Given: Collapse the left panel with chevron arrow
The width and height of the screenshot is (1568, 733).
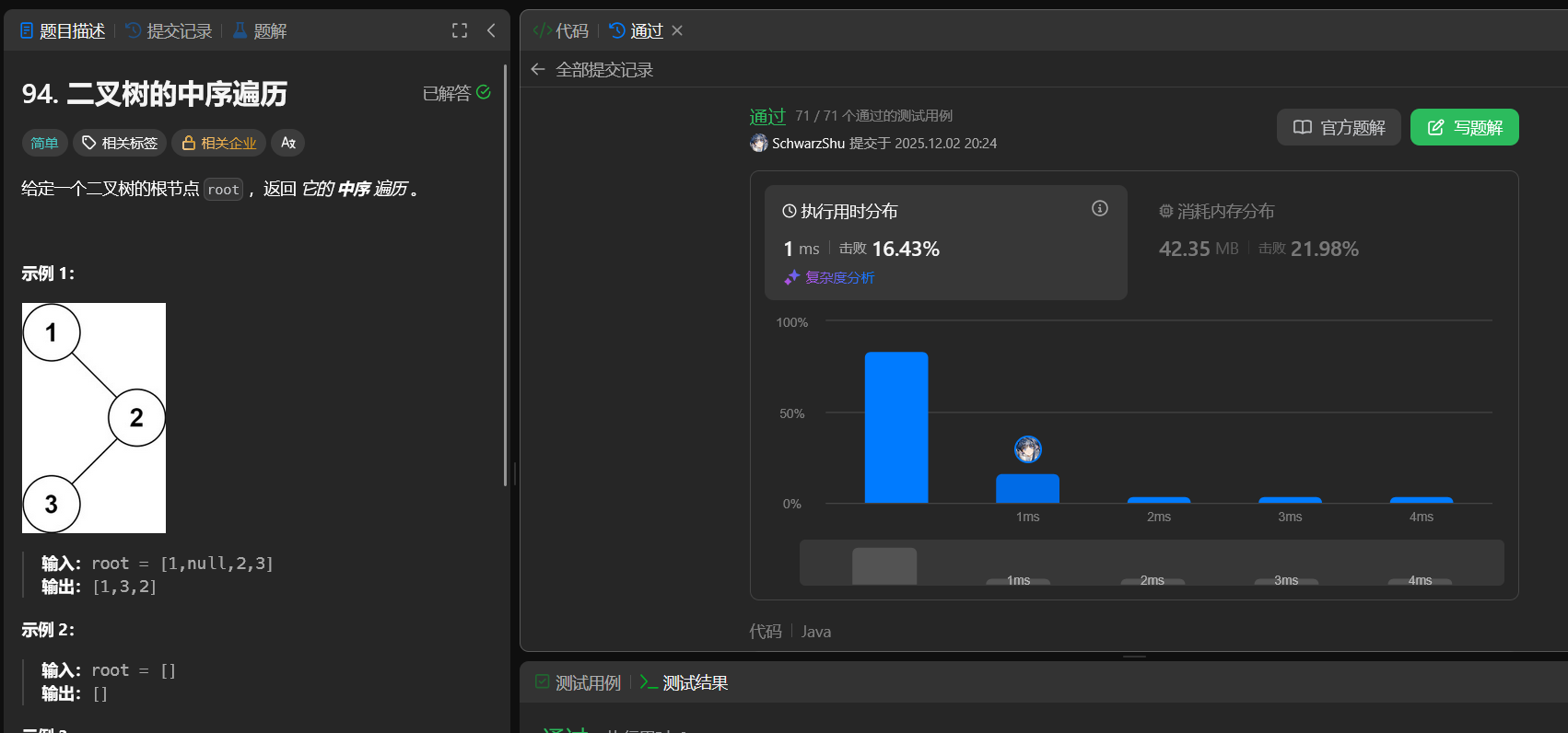Looking at the screenshot, I should pos(491,30).
